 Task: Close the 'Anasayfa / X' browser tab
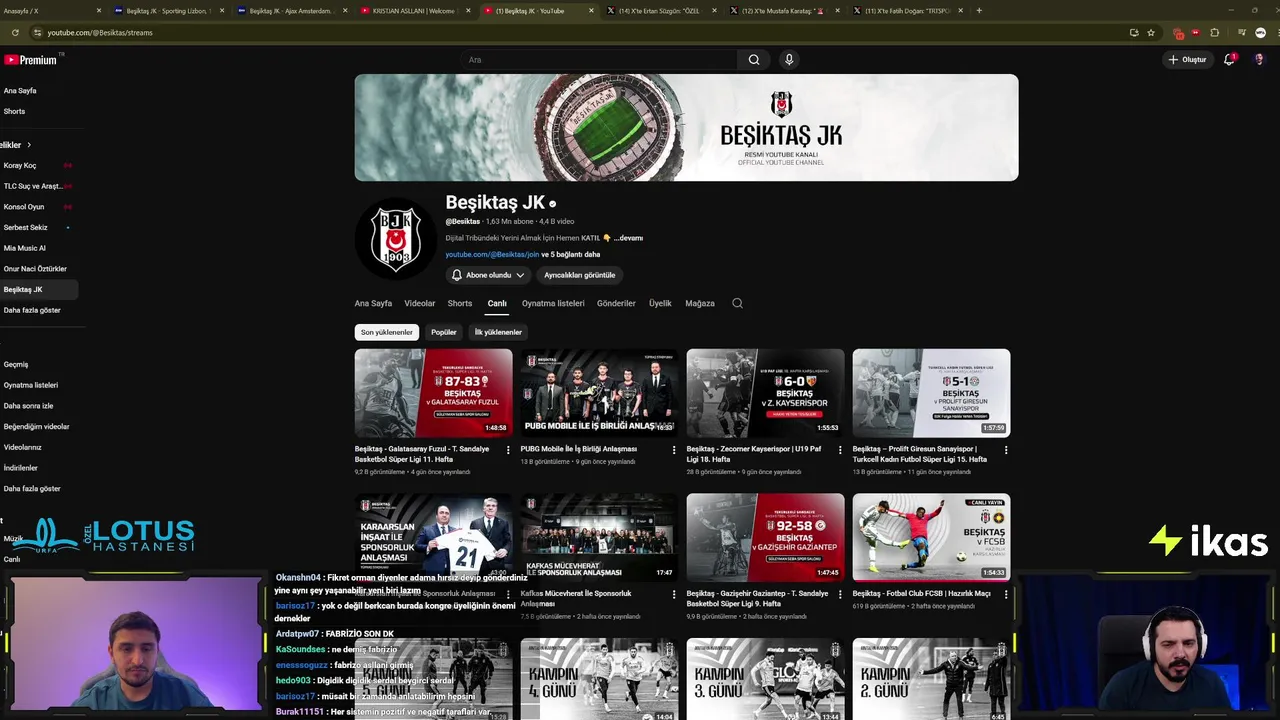click(x=99, y=11)
